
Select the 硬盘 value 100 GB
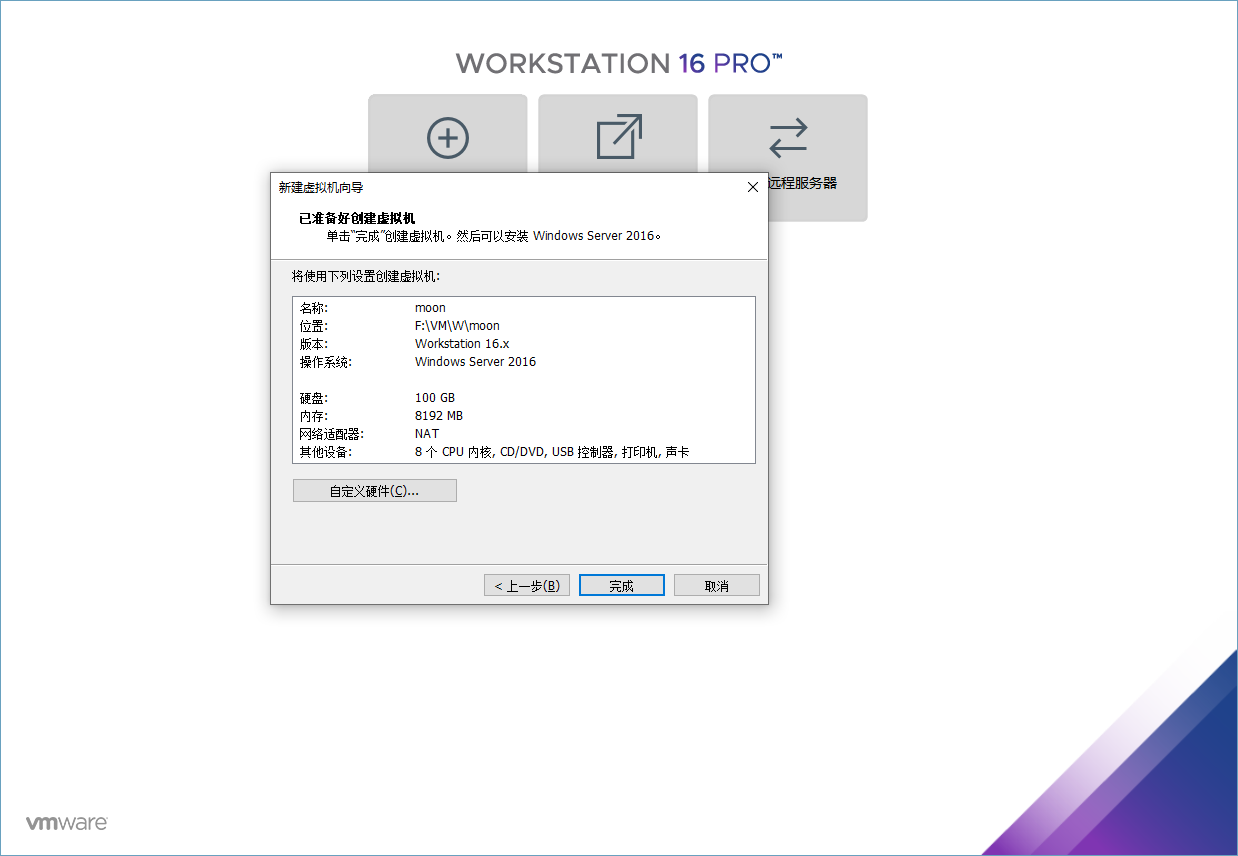pyautogui.click(x=435, y=398)
